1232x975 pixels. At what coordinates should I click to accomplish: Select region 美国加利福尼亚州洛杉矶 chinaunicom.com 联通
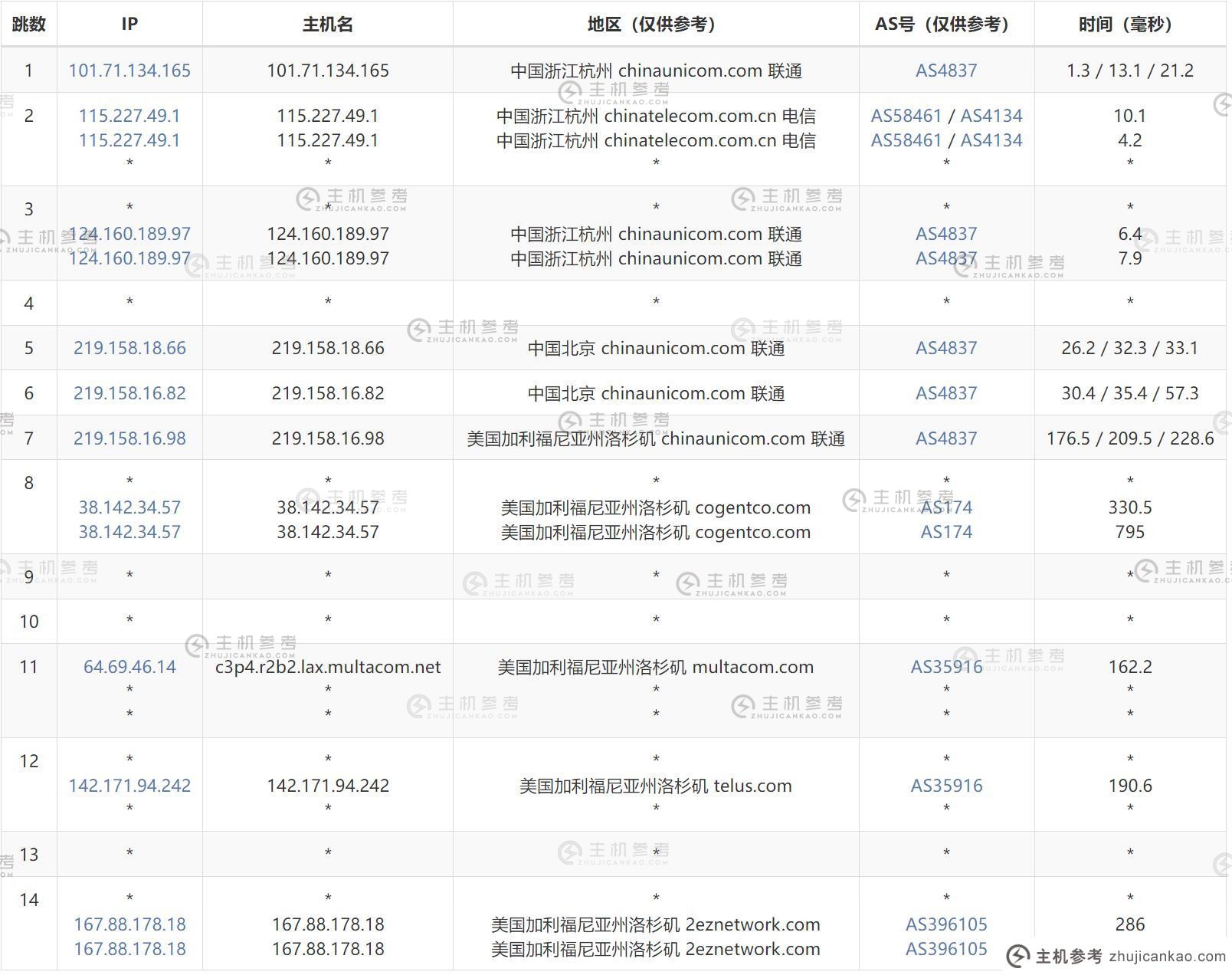[x=656, y=438]
